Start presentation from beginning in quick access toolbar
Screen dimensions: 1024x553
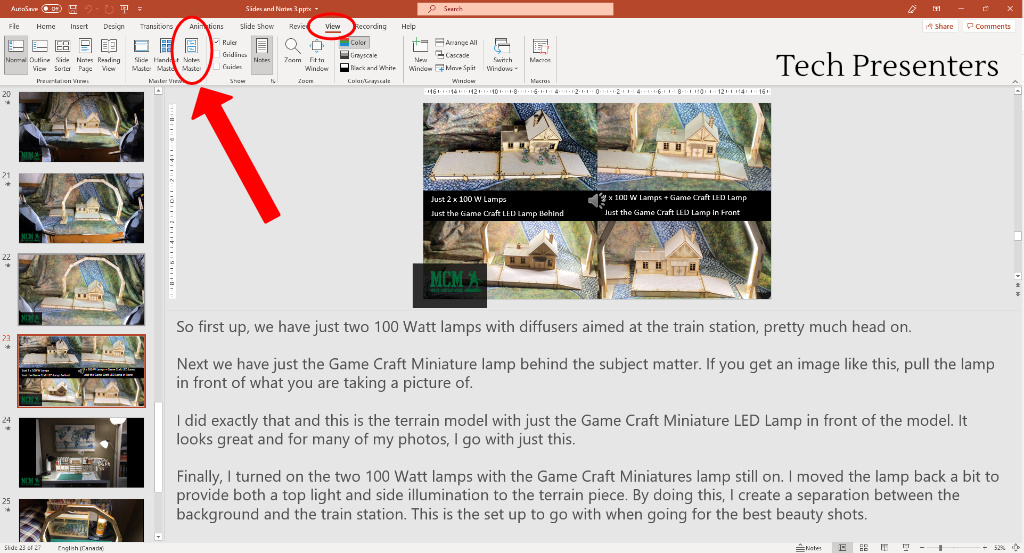(x=124, y=8)
